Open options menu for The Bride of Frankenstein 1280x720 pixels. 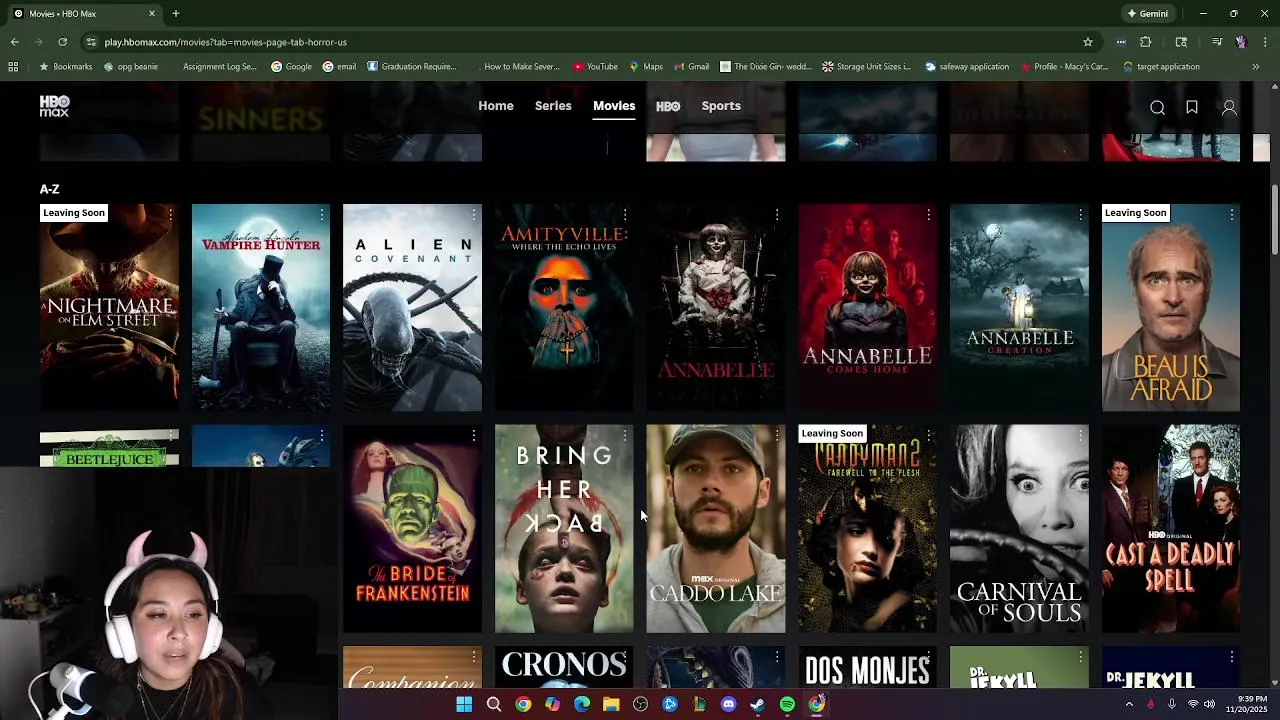click(473, 435)
